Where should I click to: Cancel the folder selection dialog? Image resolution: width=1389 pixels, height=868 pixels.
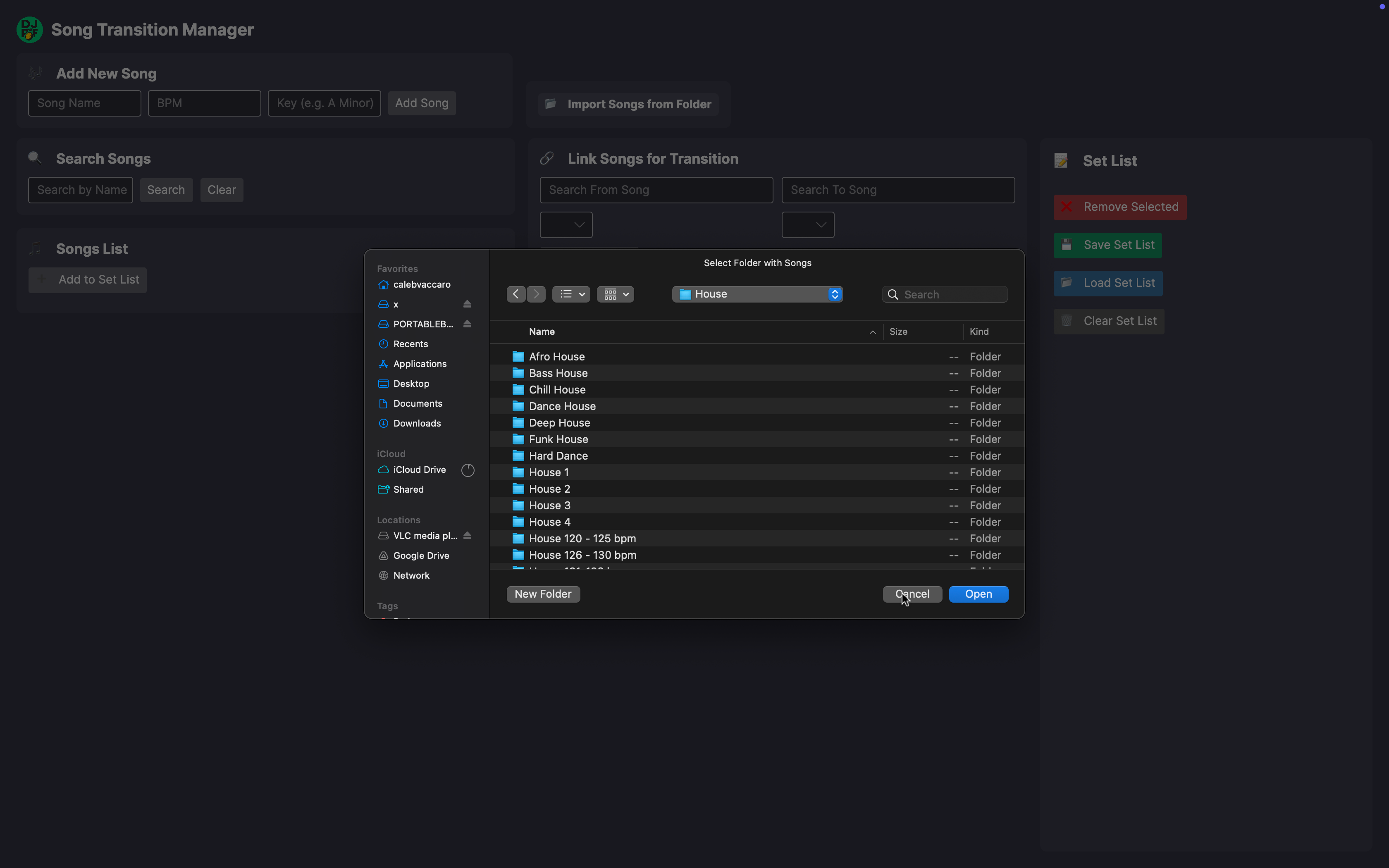tap(912, 594)
